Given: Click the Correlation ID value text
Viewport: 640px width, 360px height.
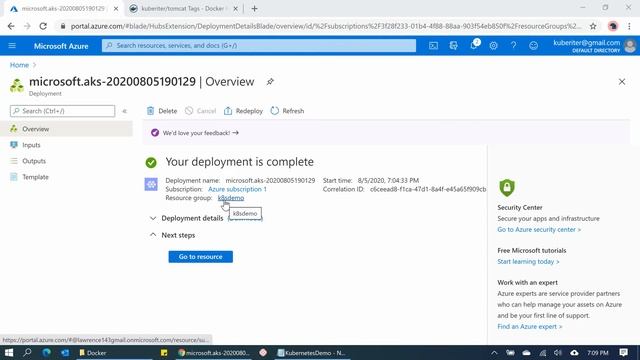Looking at the screenshot, I should pos(428,189).
